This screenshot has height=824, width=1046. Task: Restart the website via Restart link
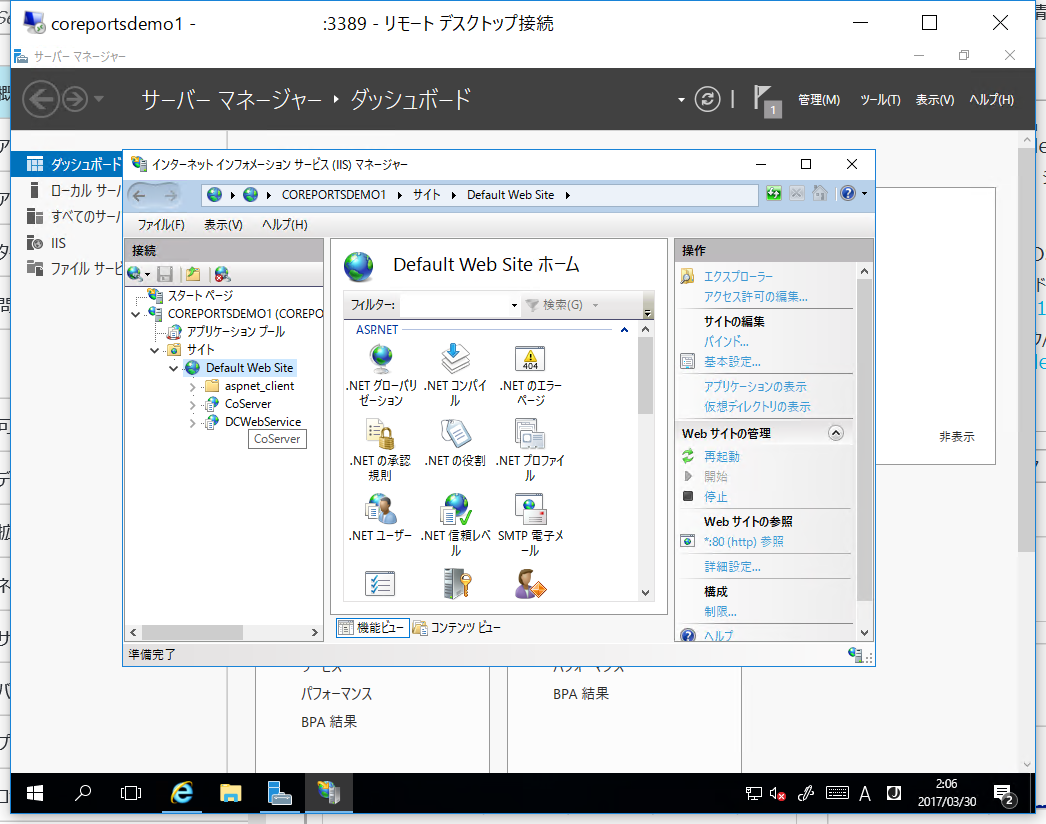point(722,456)
